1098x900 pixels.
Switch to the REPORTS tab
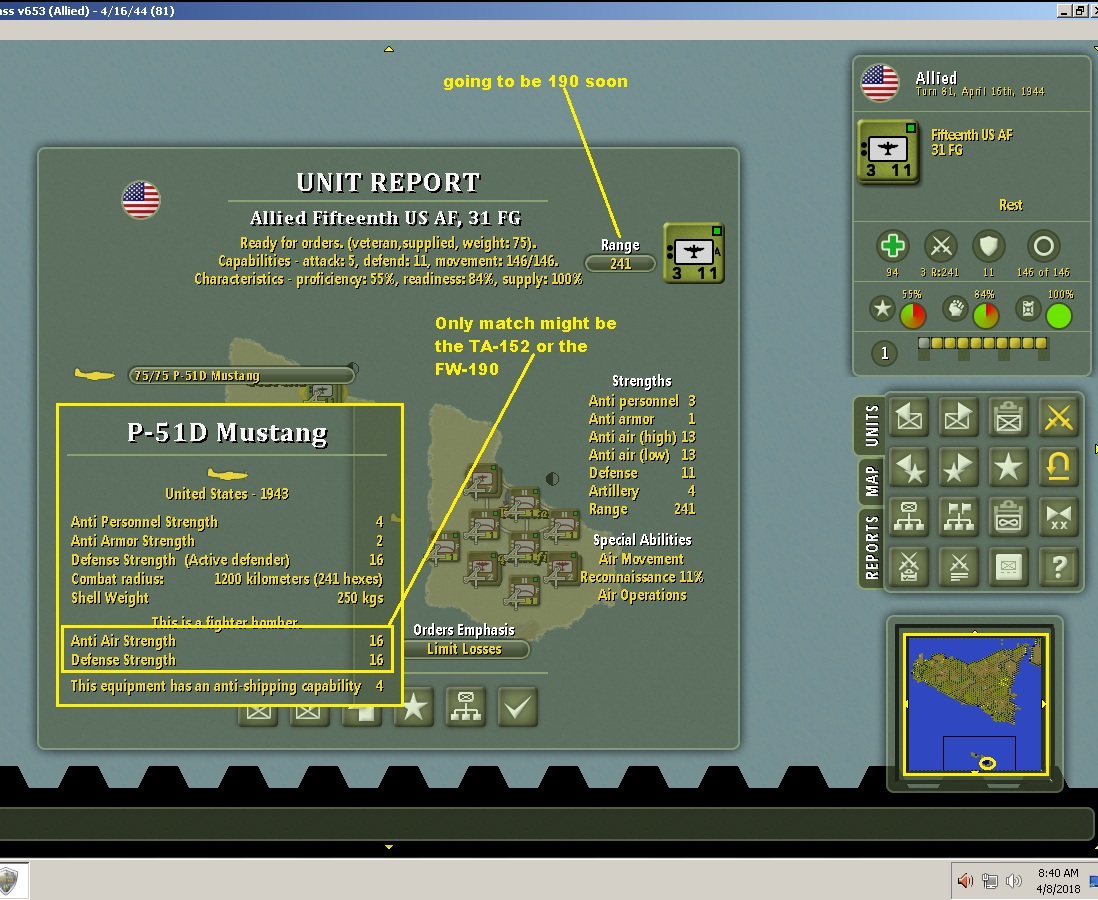tap(871, 548)
